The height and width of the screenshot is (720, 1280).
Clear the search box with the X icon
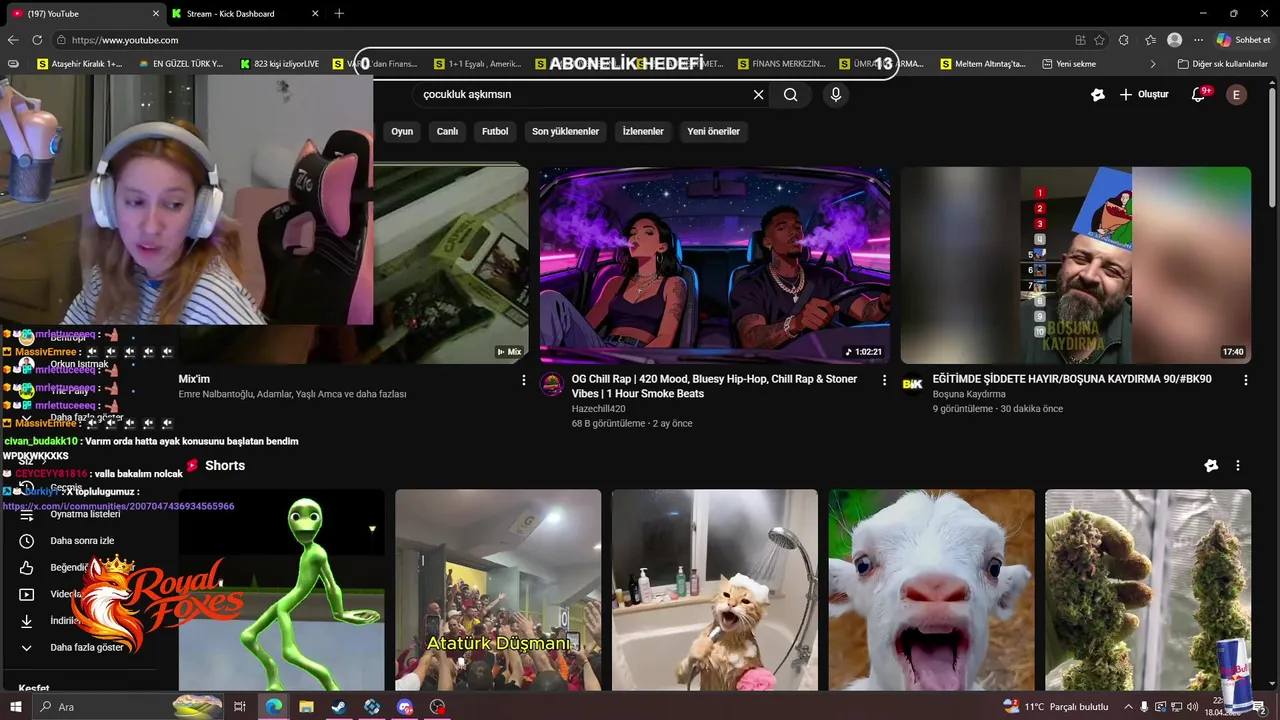[x=758, y=95]
